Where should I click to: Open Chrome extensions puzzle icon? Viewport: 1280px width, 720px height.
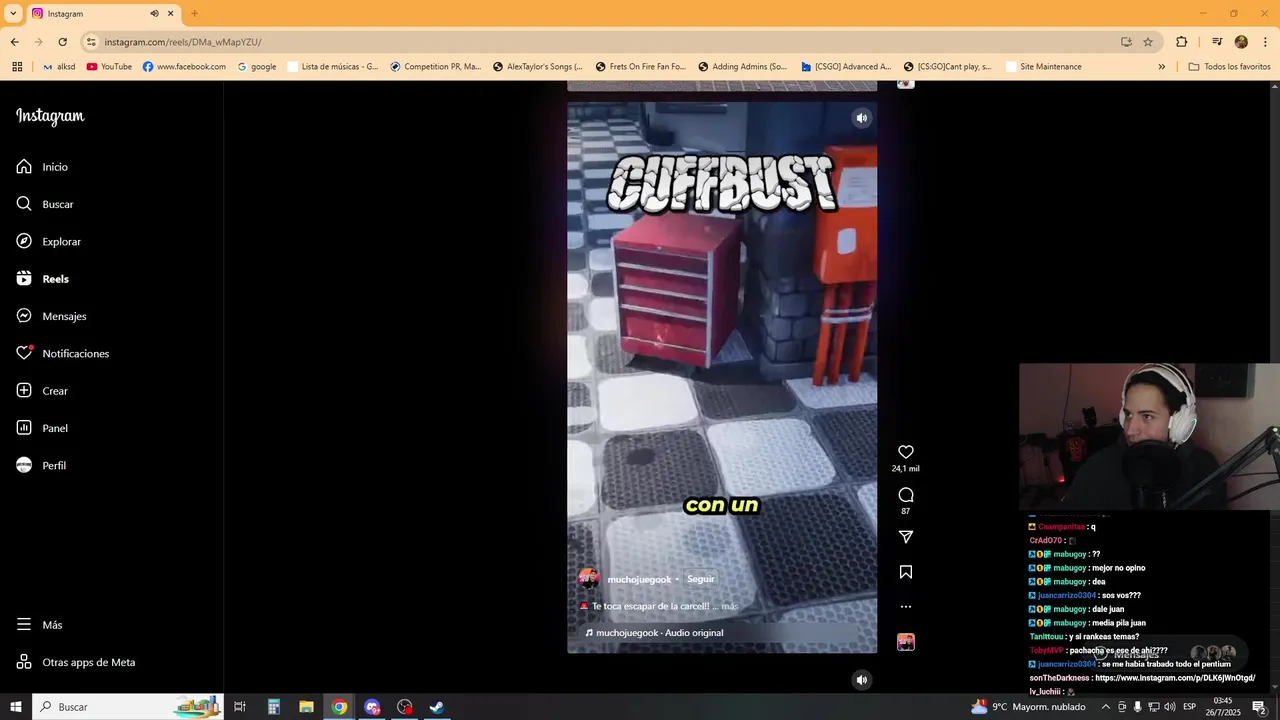click(x=1181, y=42)
